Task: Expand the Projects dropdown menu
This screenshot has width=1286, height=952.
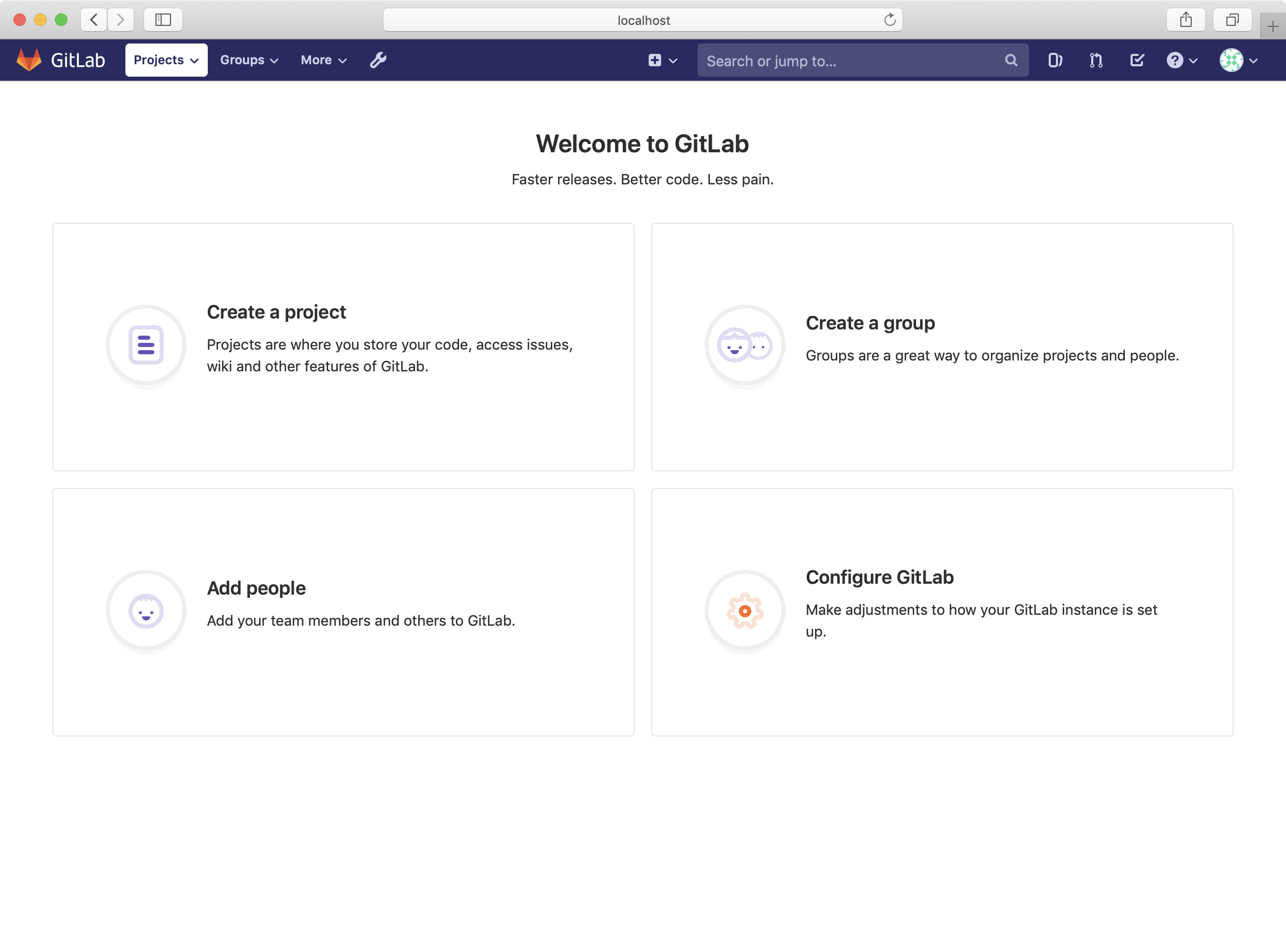Action: [x=166, y=60]
